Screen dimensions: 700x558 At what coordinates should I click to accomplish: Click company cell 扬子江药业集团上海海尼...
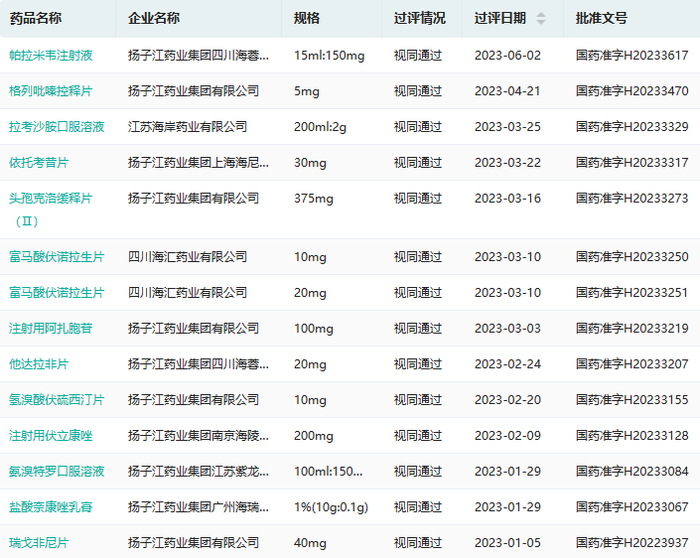click(198, 162)
